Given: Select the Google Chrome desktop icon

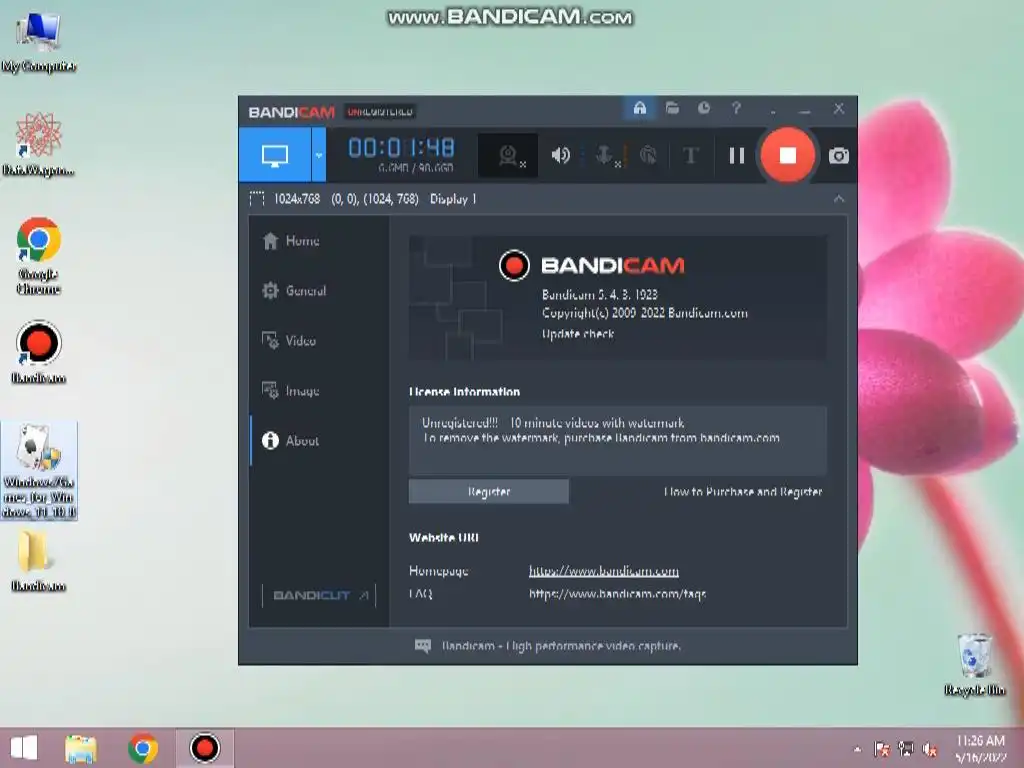Looking at the screenshot, I should pos(39,256).
